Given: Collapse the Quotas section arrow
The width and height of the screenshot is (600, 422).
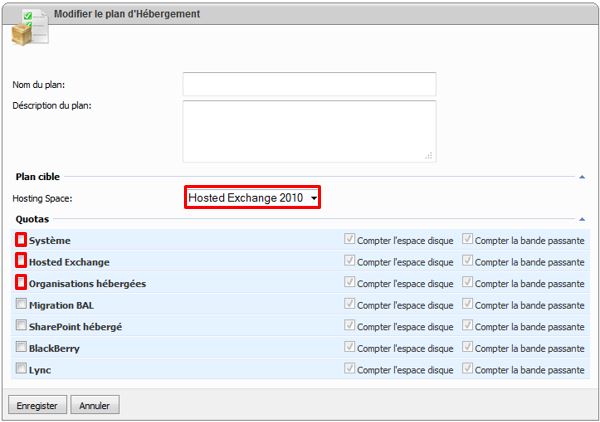Looking at the screenshot, I should click(582, 218).
